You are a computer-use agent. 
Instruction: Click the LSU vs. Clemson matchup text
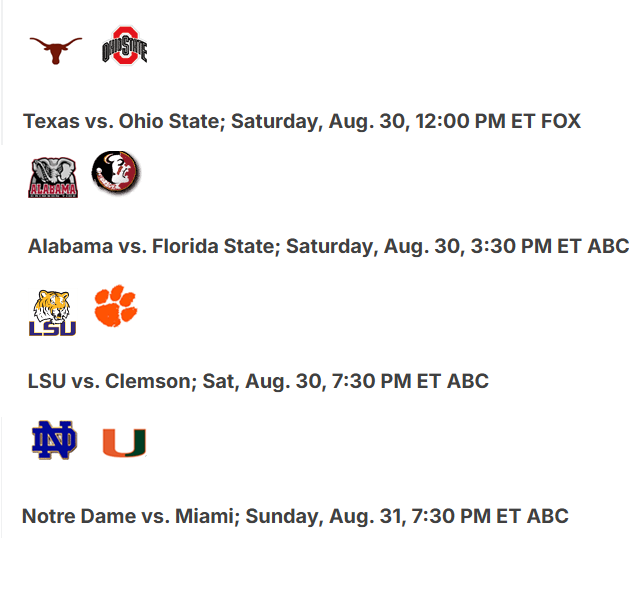109,381
